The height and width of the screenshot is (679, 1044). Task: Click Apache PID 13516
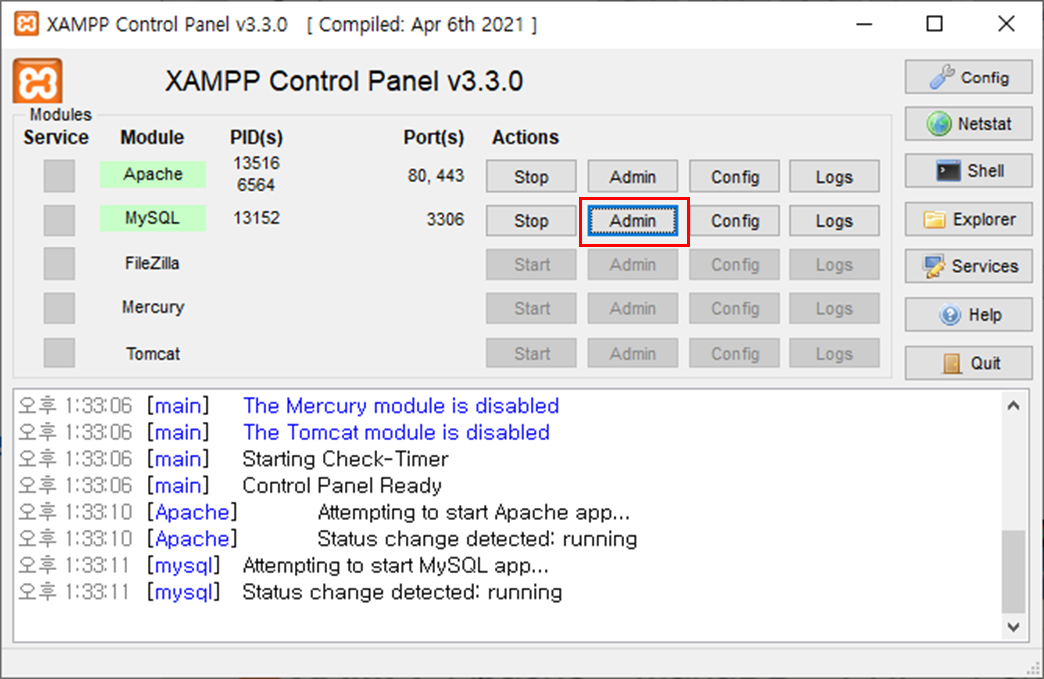[x=256, y=163]
